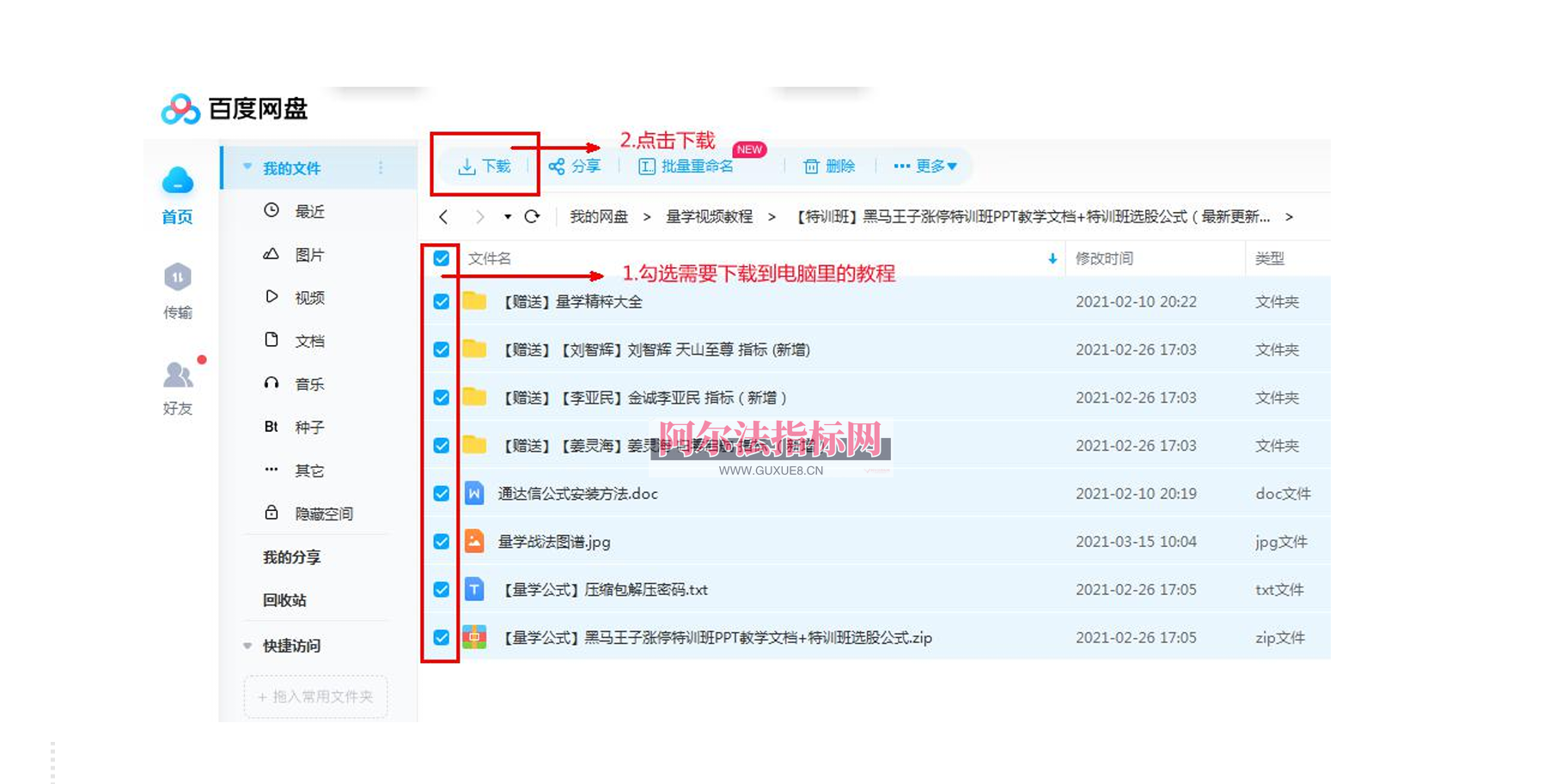Open the 种子 (torrents) category
1543x784 pixels.
(308, 427)
